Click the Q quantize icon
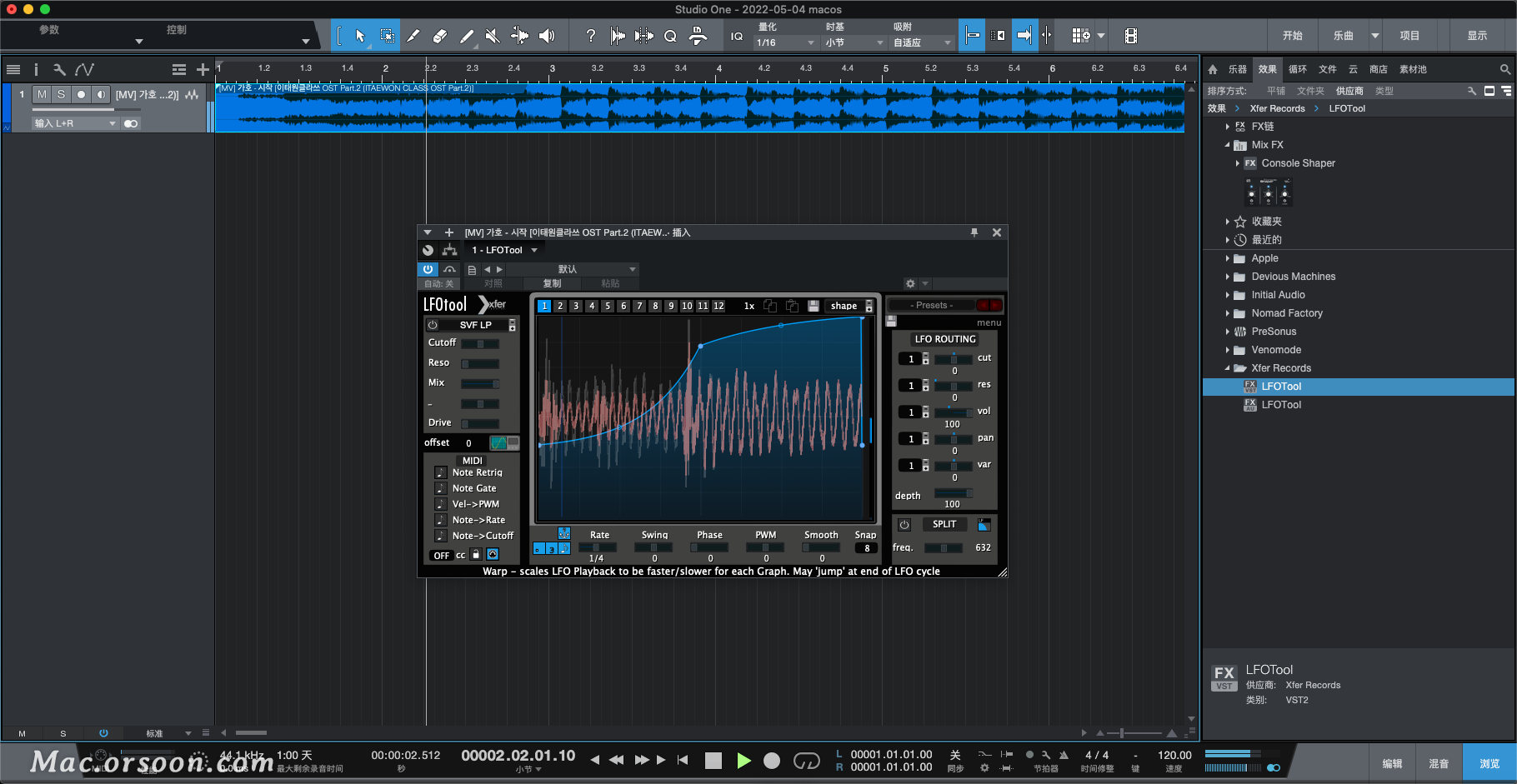Viewport: 1517px width, 784px height. click(x=670, y=36)
